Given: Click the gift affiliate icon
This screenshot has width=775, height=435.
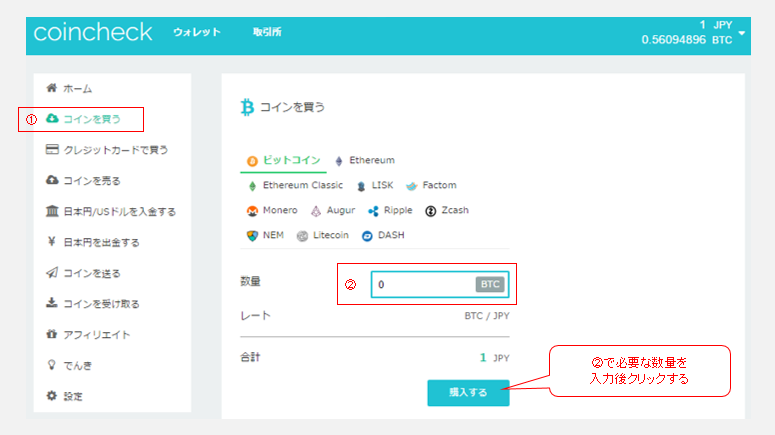Looking at the screenshot, I should [x=51, y=334].
